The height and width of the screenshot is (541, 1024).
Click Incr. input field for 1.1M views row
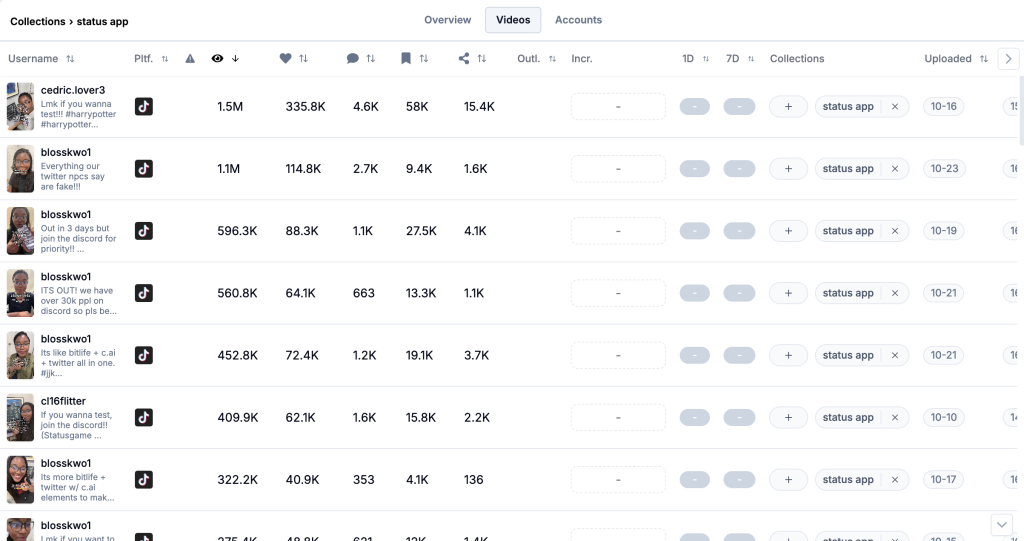coord(617,169)
